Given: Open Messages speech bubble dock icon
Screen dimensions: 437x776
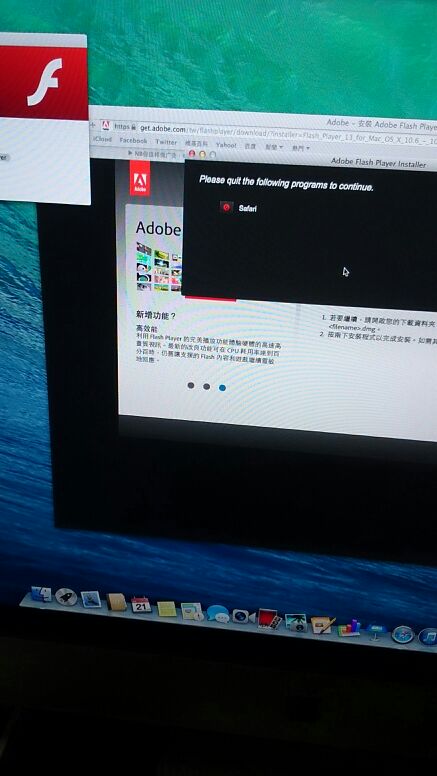Looking at the screenshot, I should point(218,613).
